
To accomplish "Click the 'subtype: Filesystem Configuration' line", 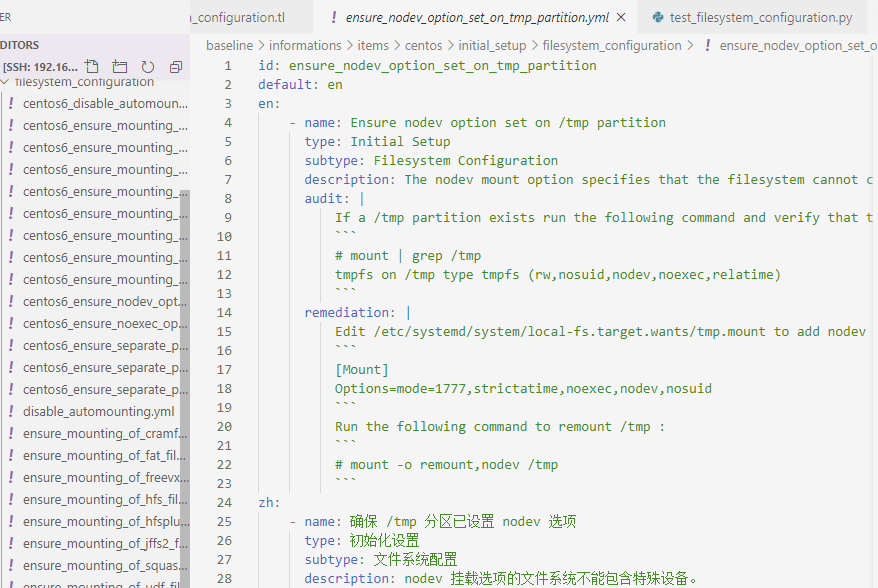I will click(x=431, y=161).
